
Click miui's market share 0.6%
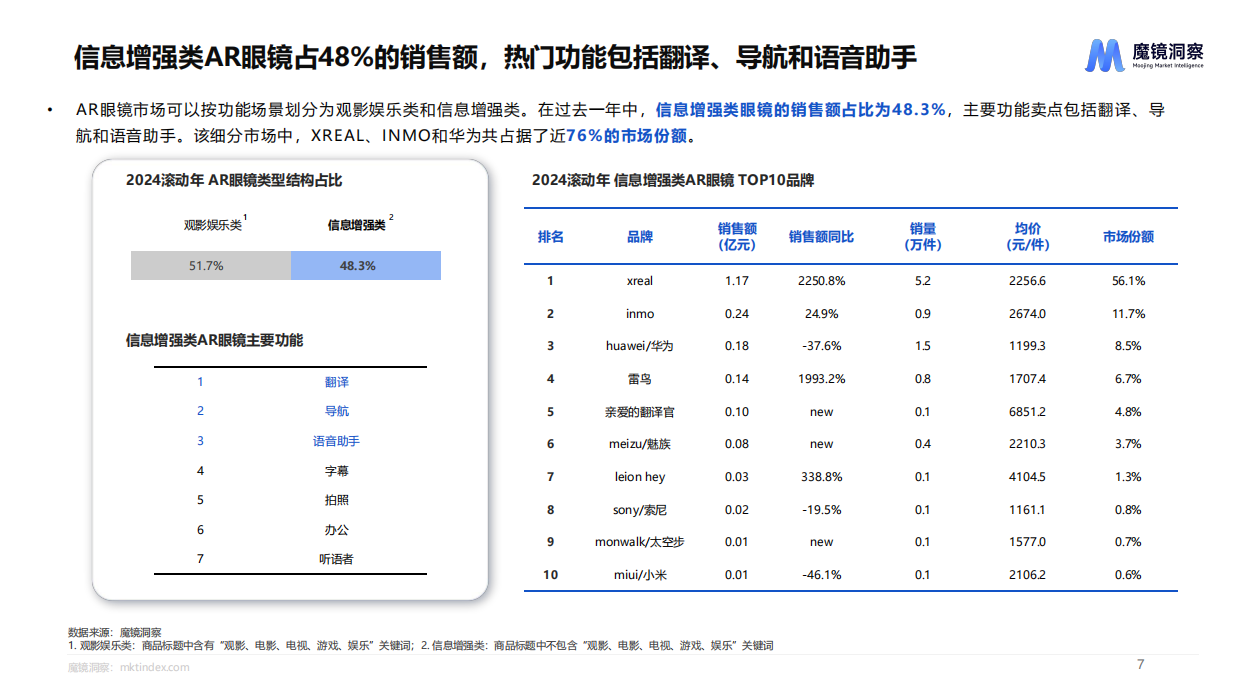1128,575
